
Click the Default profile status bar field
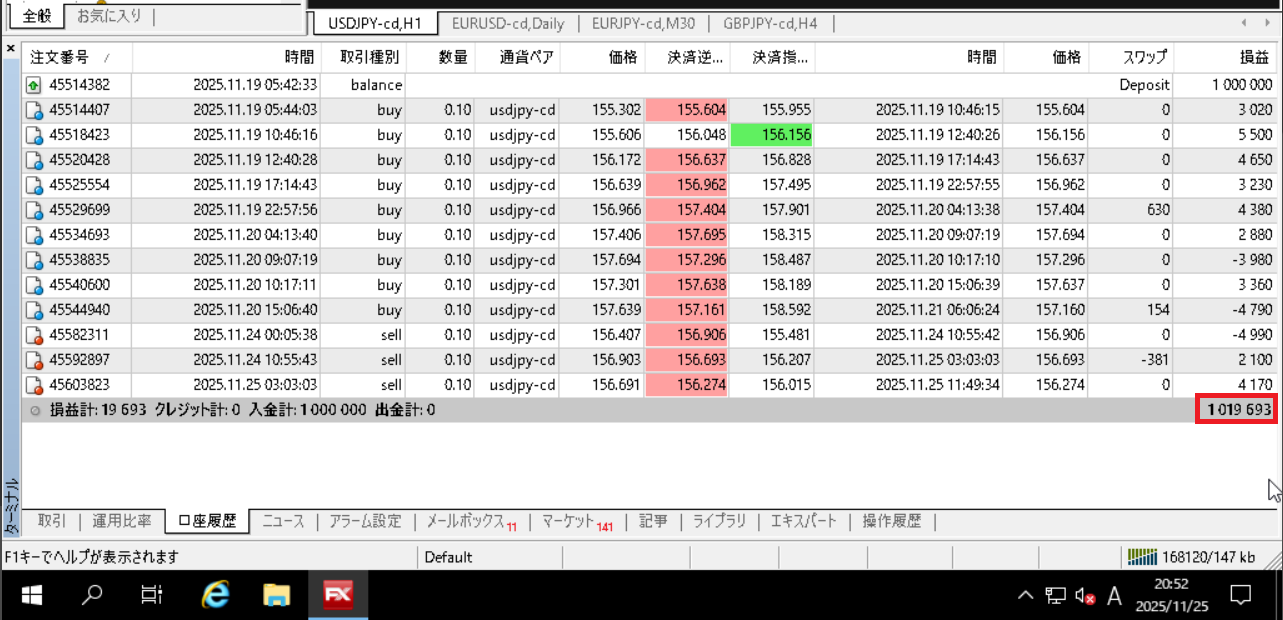448,557
